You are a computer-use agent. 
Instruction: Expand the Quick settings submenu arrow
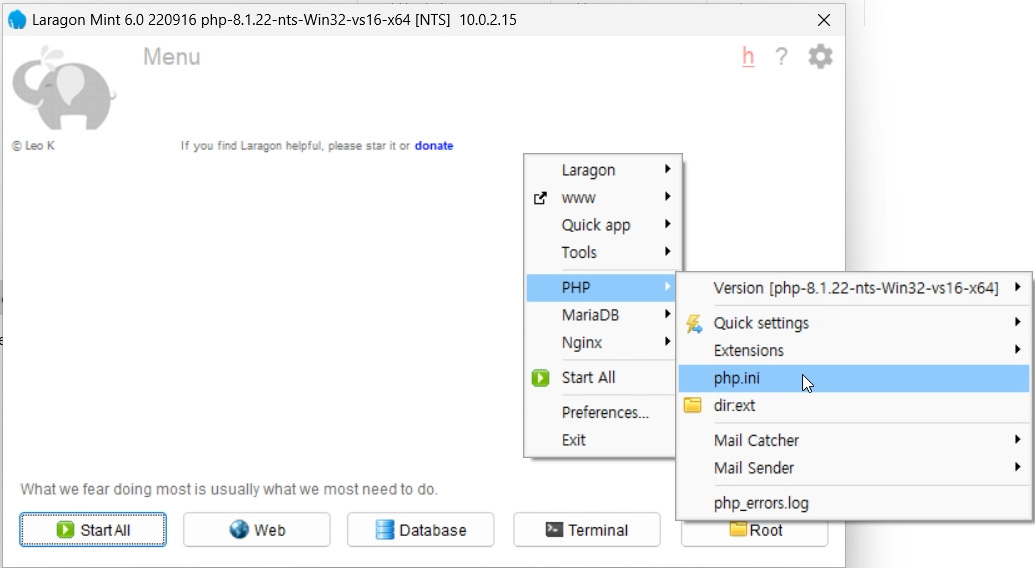point(1017,322)
